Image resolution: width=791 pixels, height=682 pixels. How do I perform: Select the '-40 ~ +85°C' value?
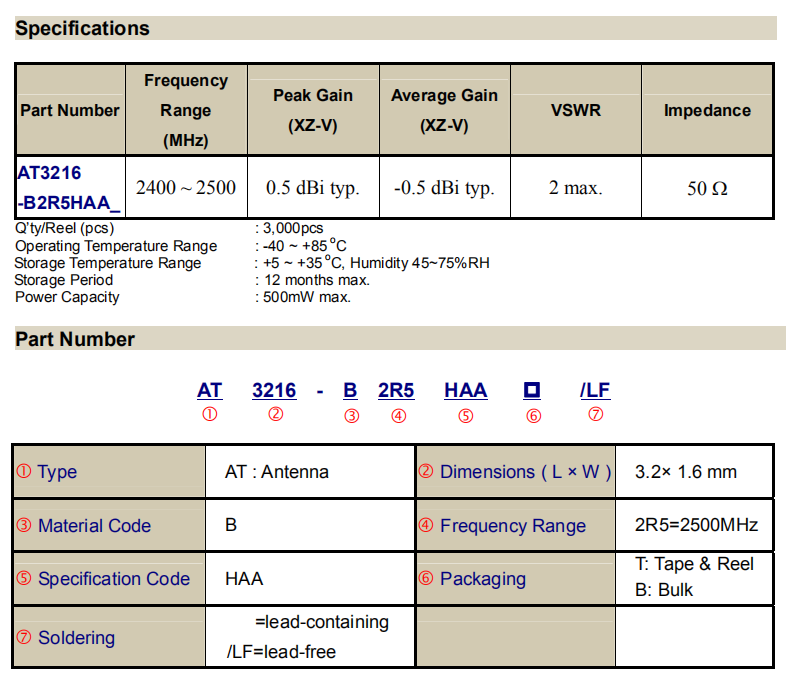305,246
